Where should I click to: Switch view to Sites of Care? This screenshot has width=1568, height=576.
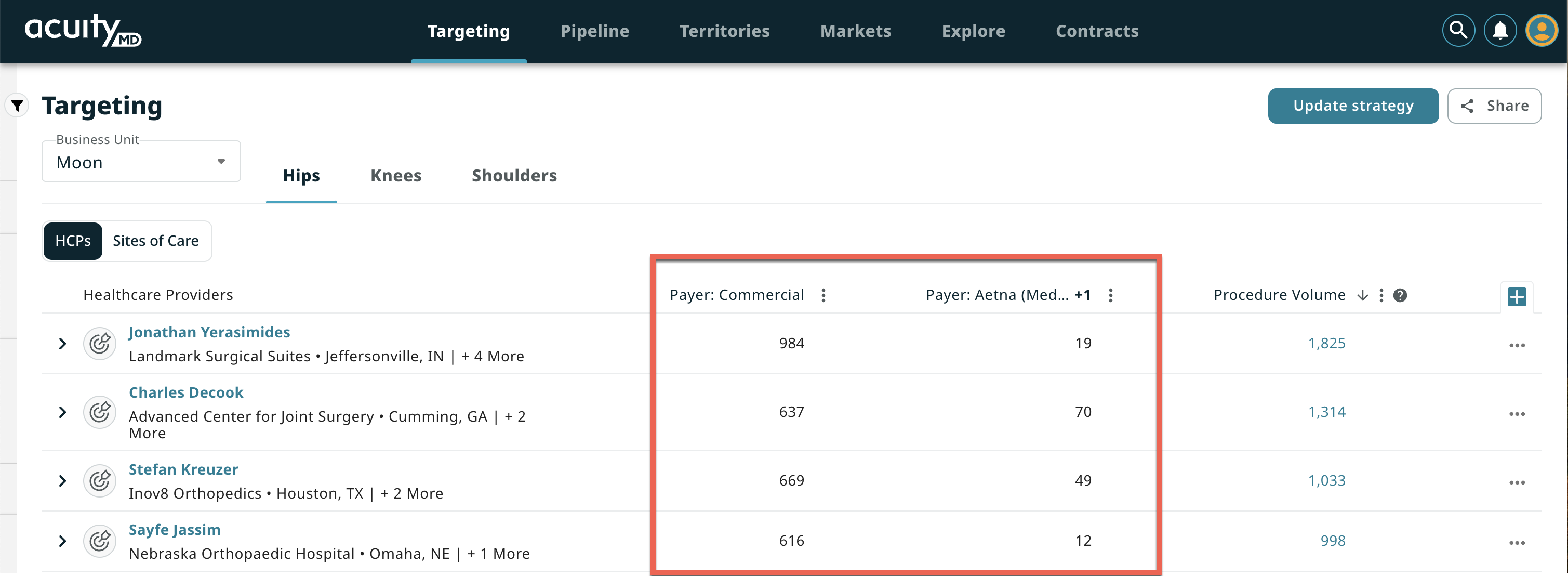(156, 241)
